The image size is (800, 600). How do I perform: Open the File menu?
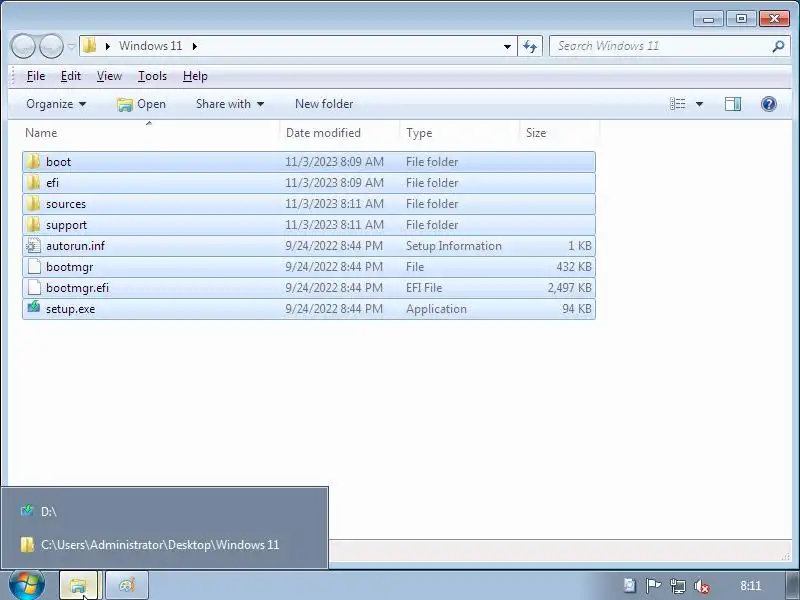(x=36, y=76)
